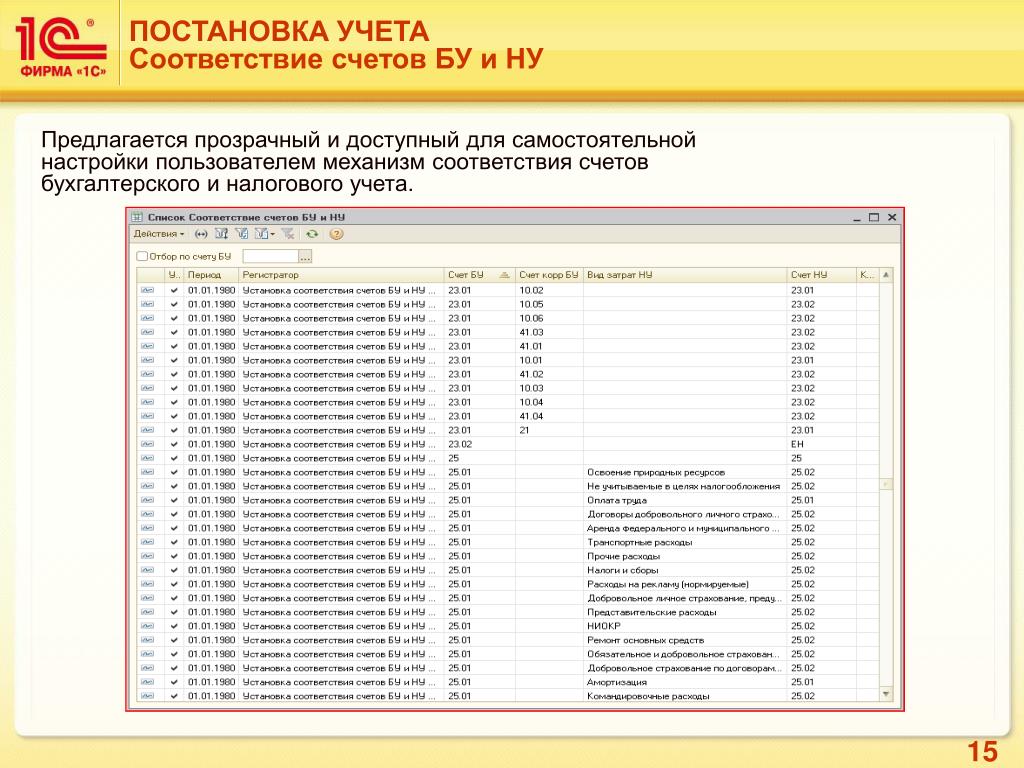Click the list window title icon
Screen dimensions: 1024x768
pyautogui.click(x=137, y=217)
